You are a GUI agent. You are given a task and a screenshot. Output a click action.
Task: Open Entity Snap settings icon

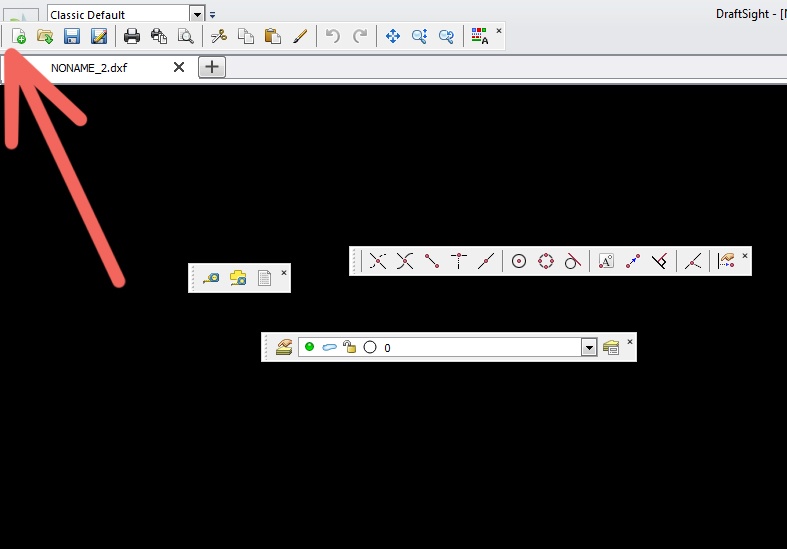[726, 261]
